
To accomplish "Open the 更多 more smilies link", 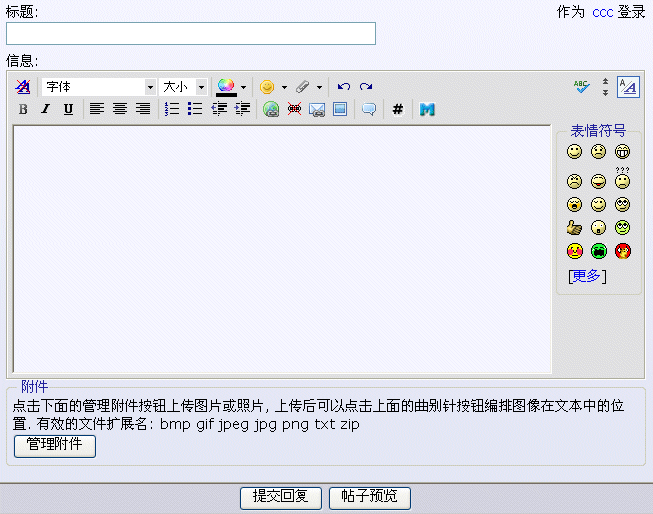I will tap(587, 276).
